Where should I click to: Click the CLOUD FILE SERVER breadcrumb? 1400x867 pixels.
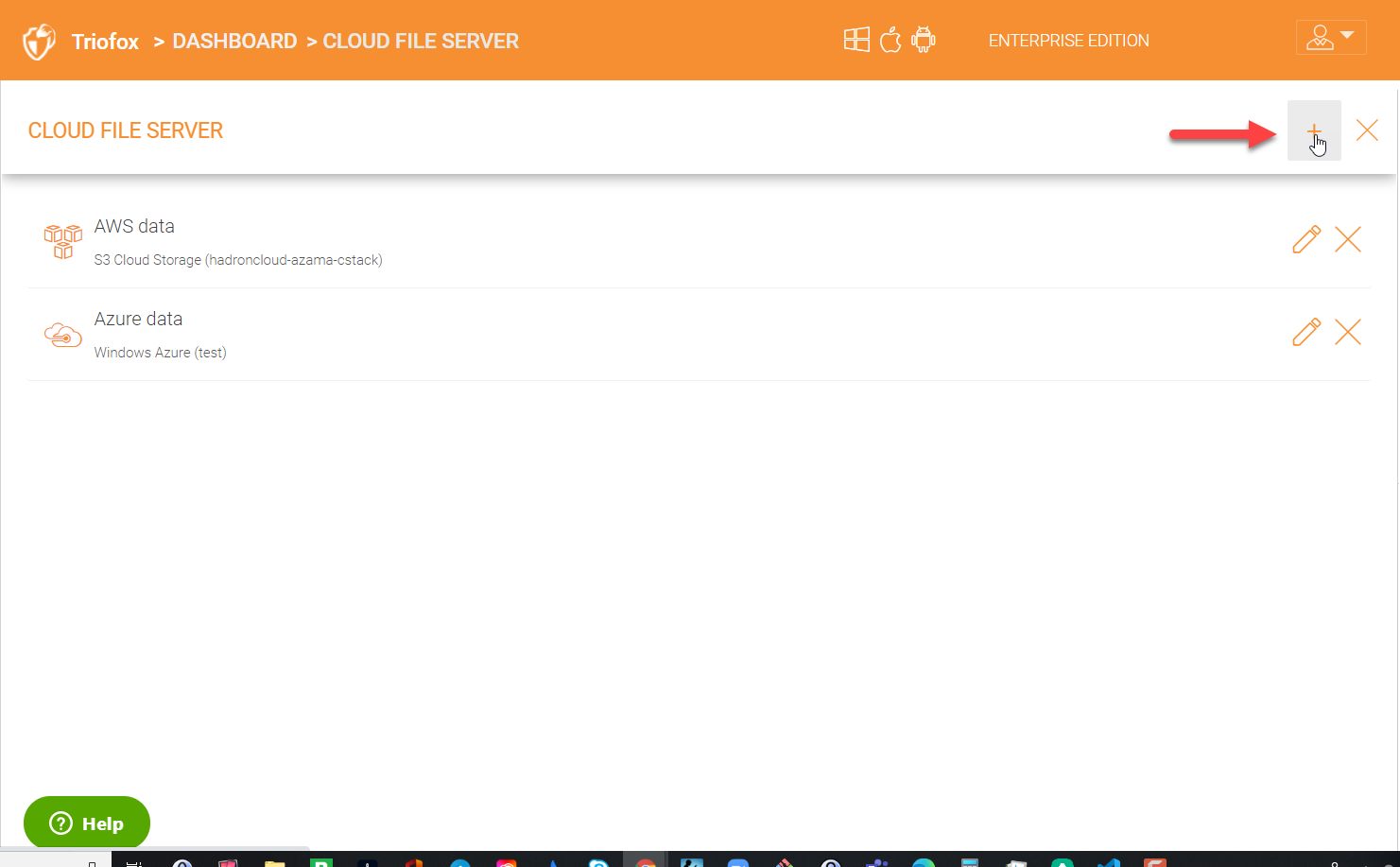point(421,42)
